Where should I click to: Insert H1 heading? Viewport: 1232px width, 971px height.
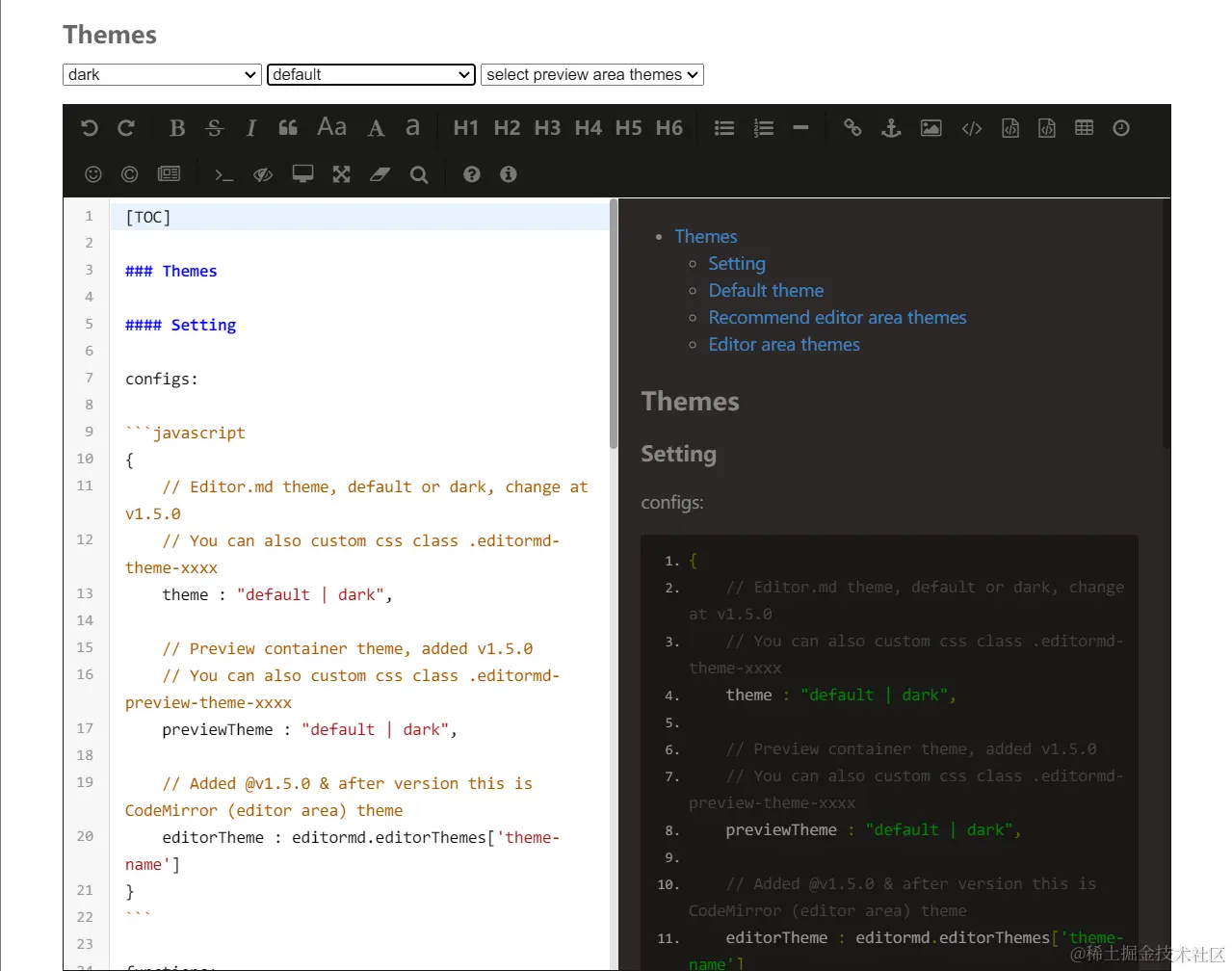466,128
